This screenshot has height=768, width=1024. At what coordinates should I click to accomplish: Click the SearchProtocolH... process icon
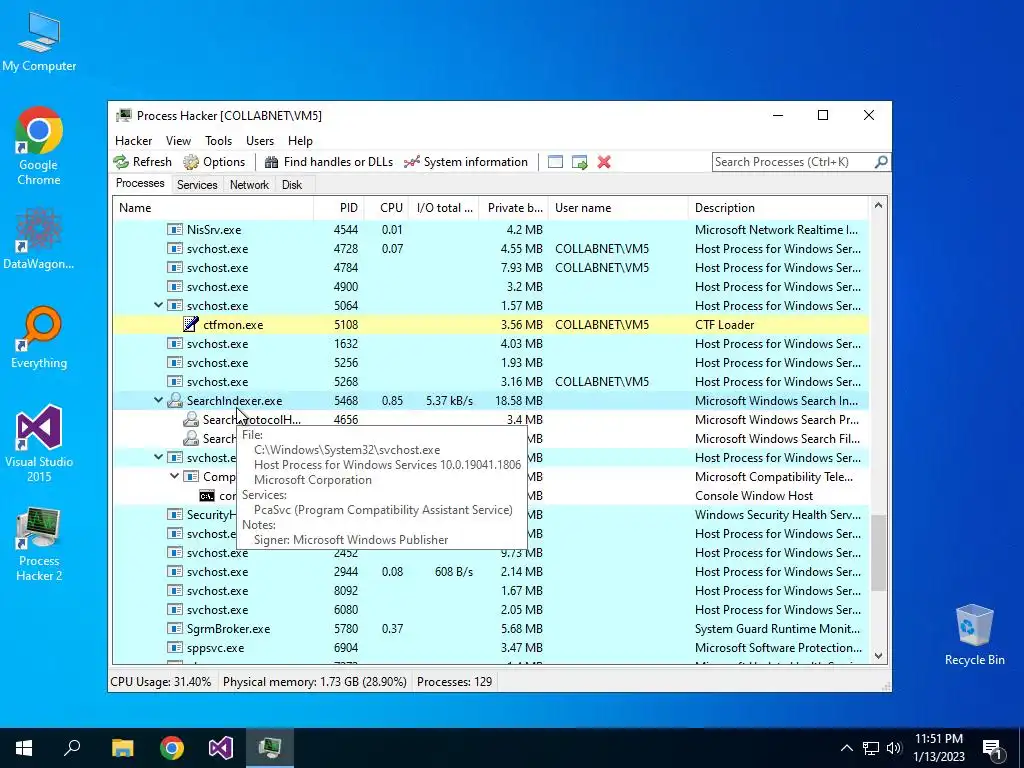point(191,419)
